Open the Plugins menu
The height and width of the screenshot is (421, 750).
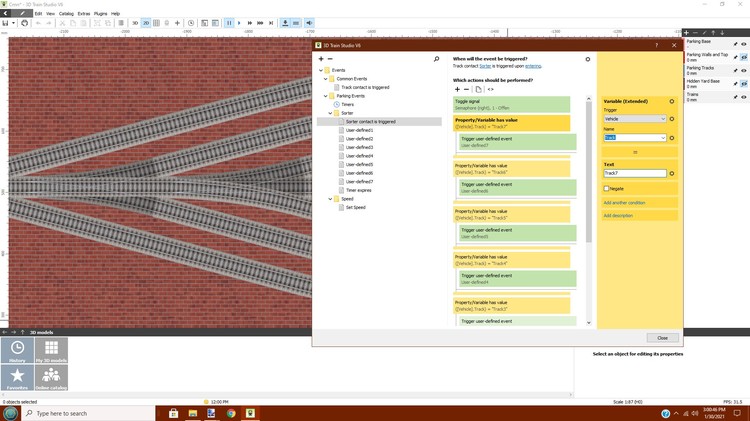[100, 13]
